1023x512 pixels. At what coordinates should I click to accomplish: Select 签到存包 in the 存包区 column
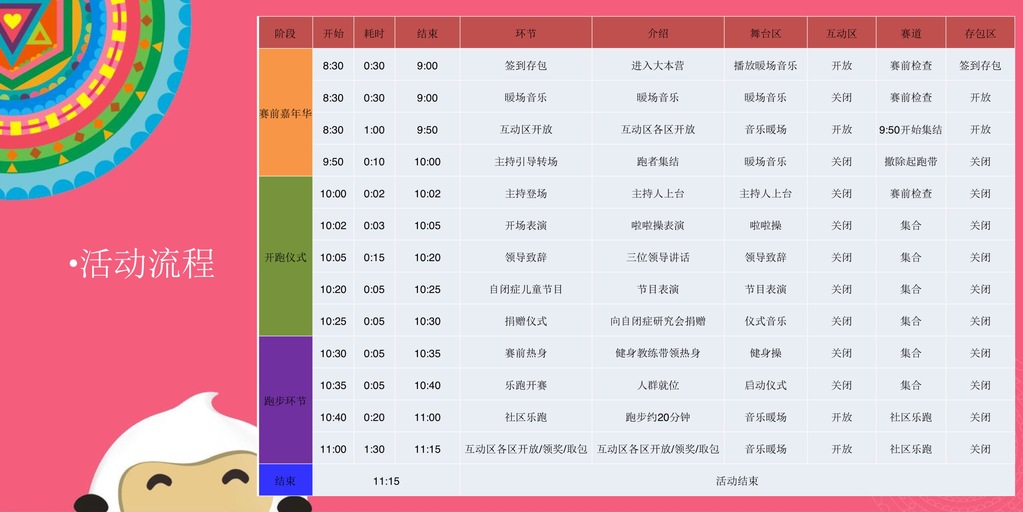(x=980, y=65)
